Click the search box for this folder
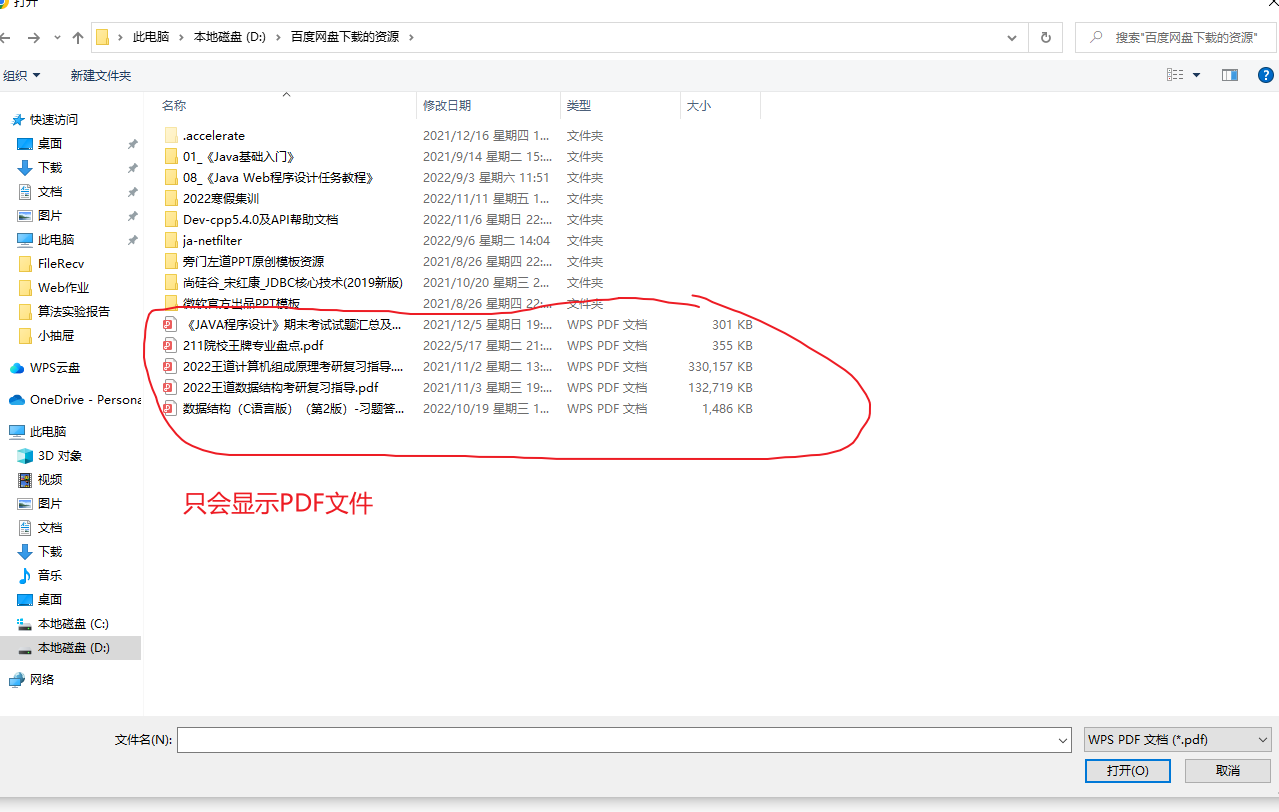Image resolution: width=1279 pixels, height=812 pixels. coord(1175,37)
